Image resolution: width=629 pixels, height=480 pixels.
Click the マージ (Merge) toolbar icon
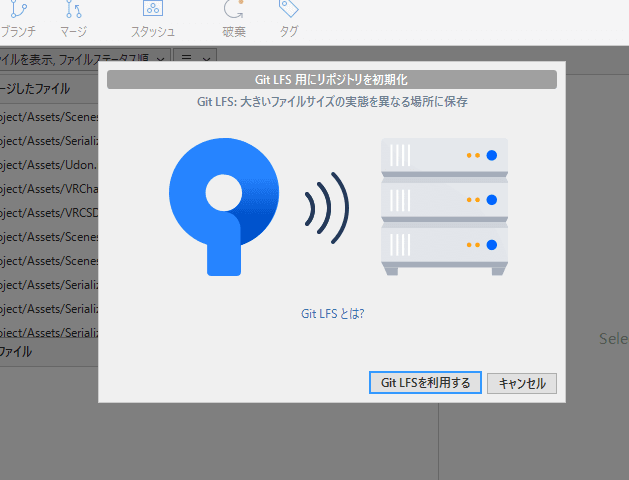pos(73,12)
